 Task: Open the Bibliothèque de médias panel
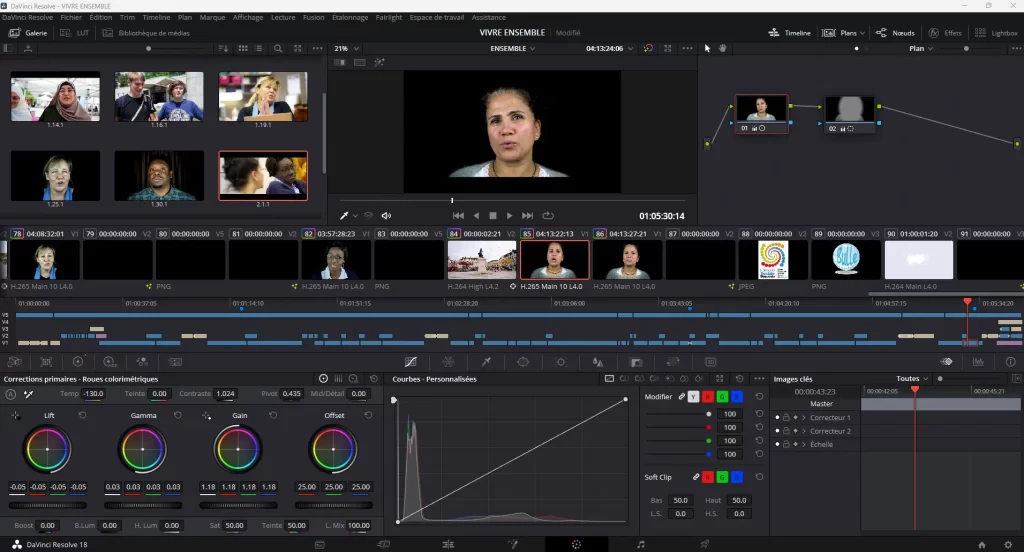pyautogui.click(x=146, y=33)
